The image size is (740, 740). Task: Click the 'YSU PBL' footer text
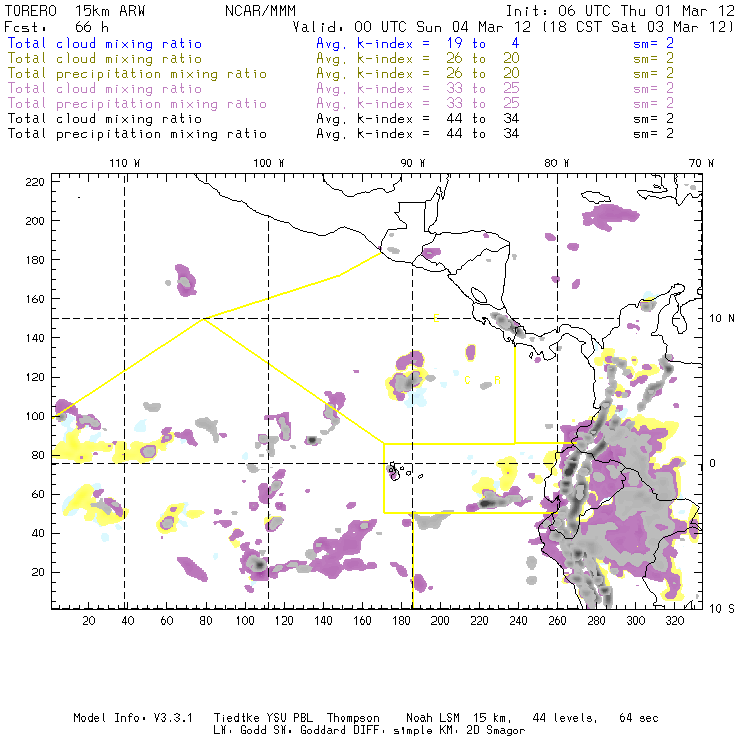289,718
